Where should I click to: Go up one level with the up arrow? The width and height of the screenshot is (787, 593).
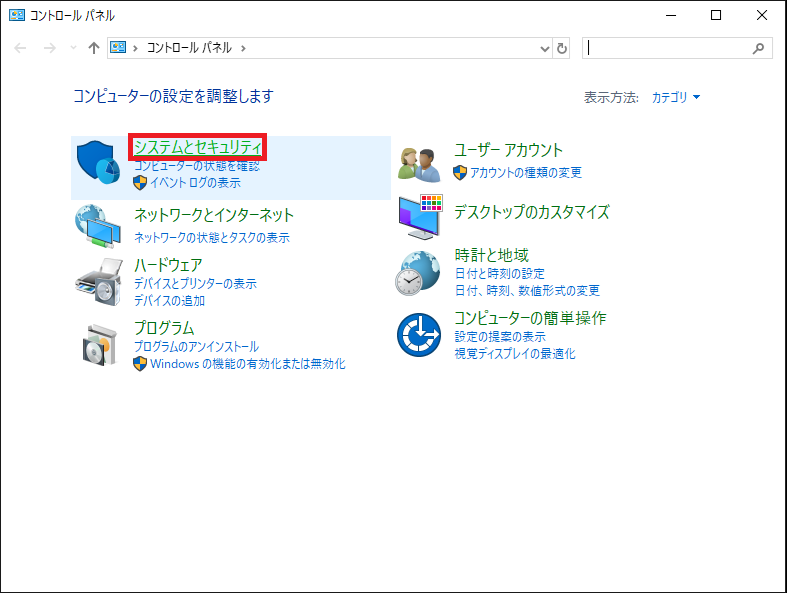(94, 48)
